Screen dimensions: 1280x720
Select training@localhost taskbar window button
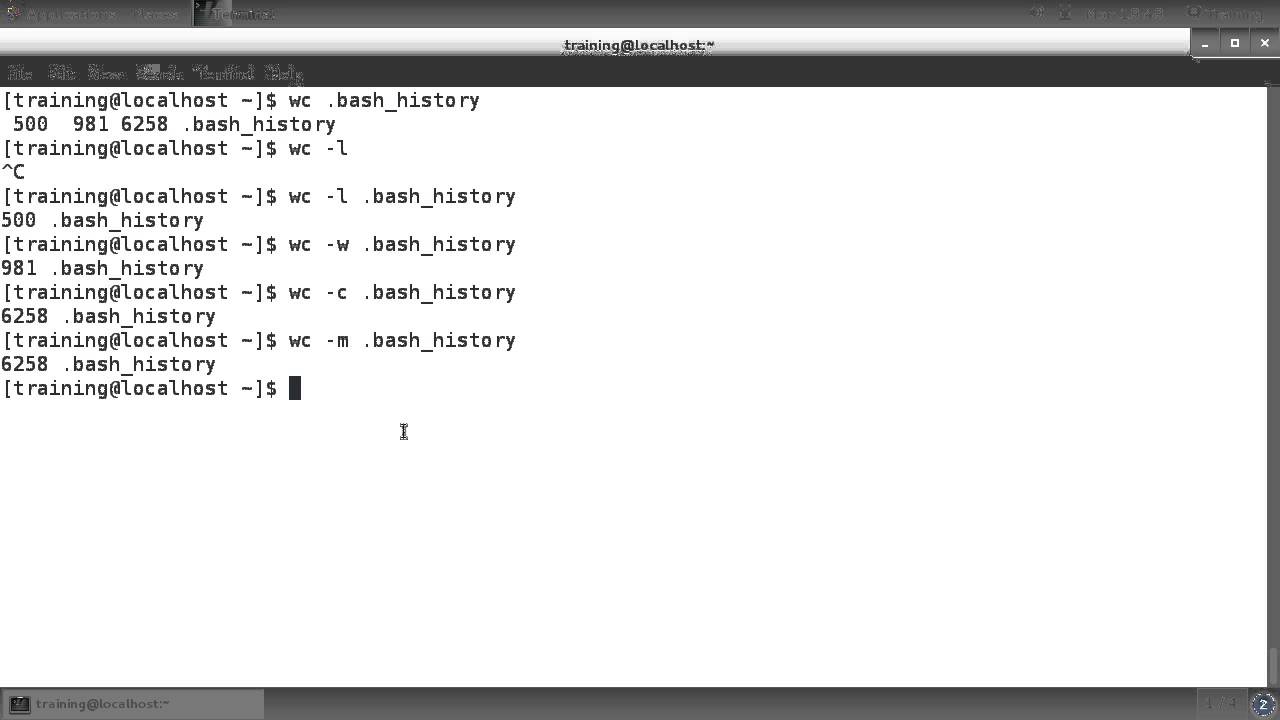[x=132, y=704]
